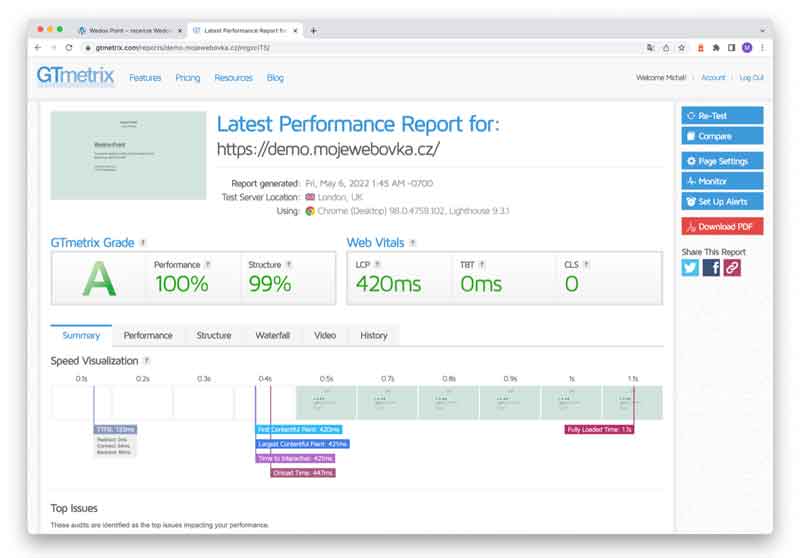Screen dimensions: 800x558
Task: Open browser extensions puzzle icon
Action: (715, 47)
